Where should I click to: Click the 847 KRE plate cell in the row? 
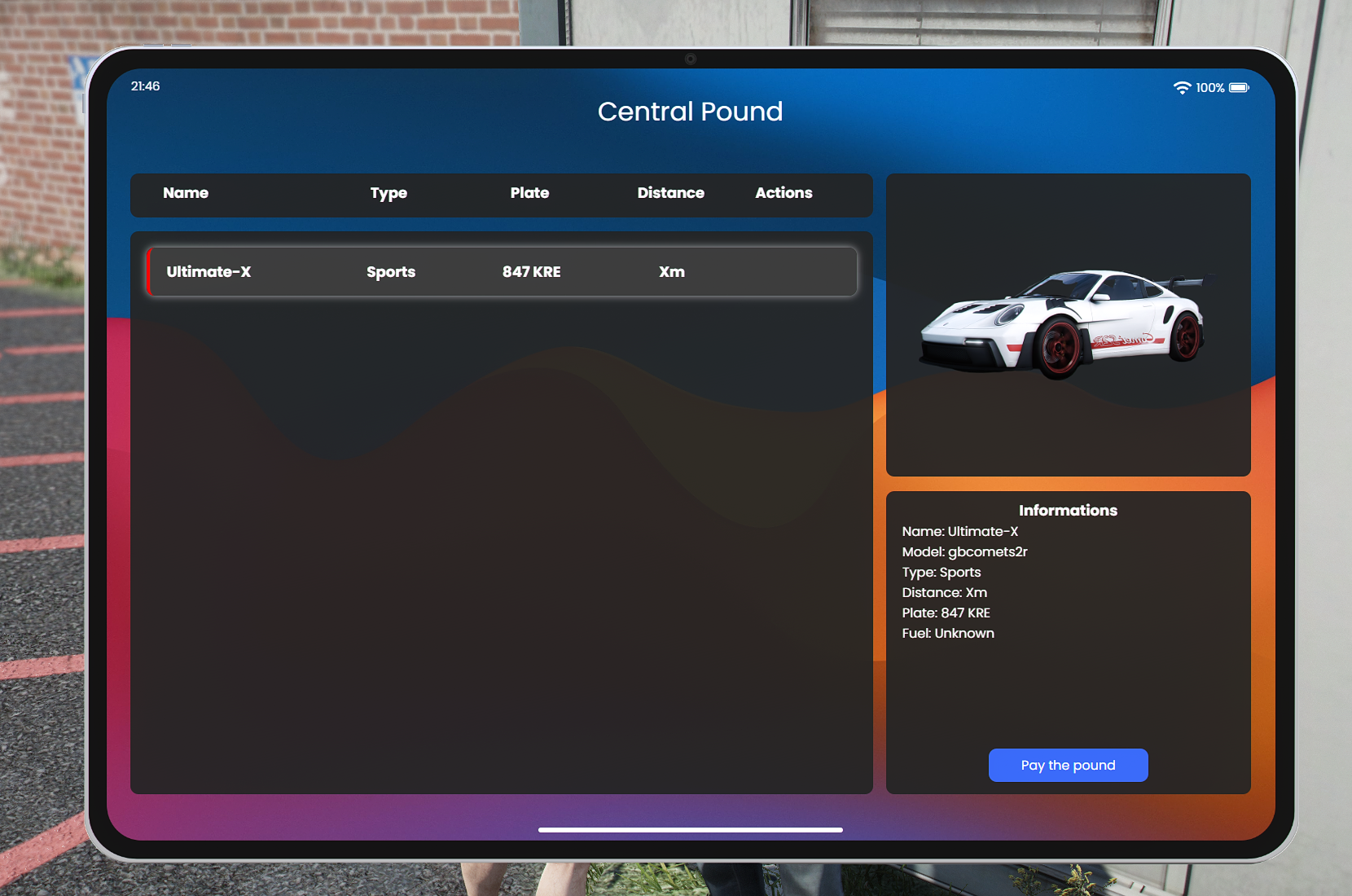coord(531,272)
